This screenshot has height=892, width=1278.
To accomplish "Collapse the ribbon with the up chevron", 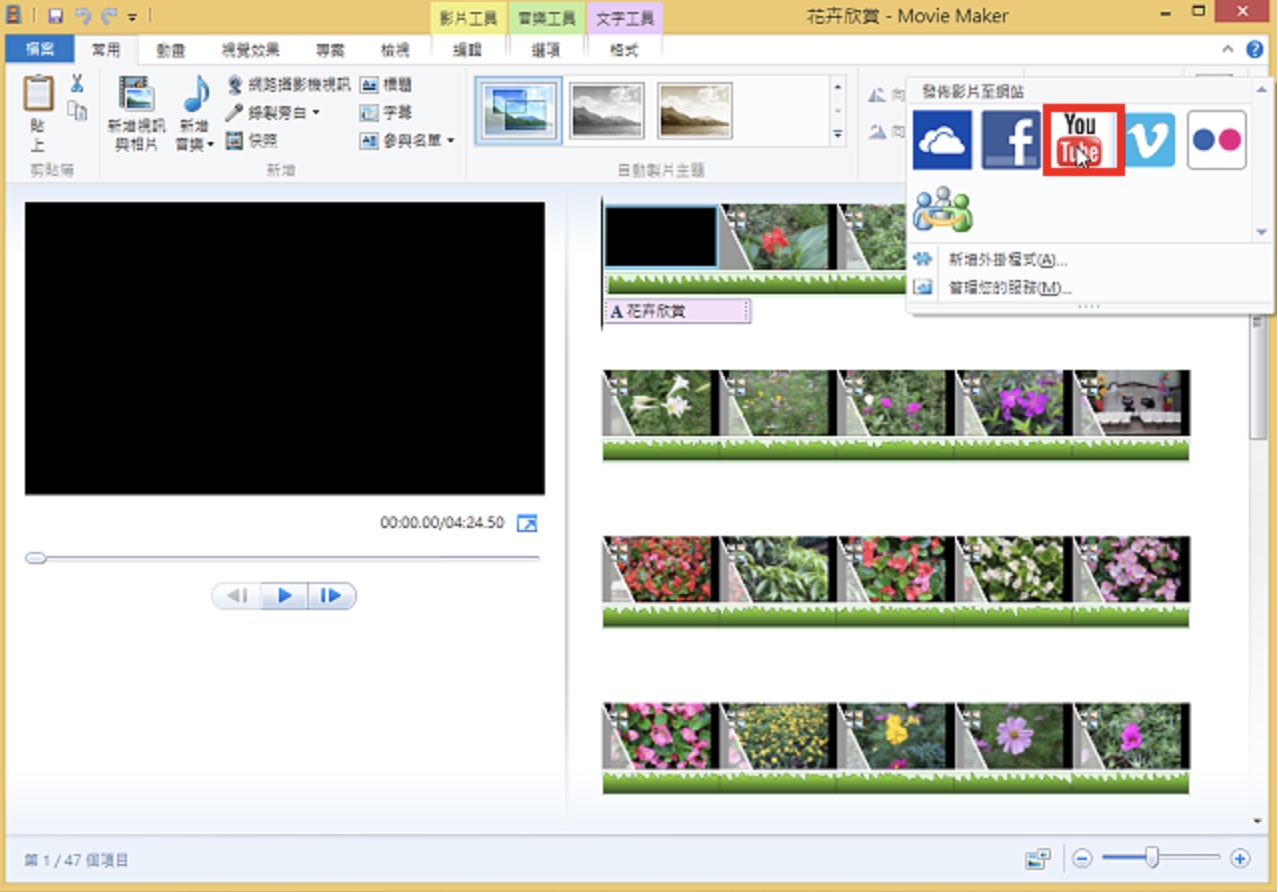I will (1228, 49).
